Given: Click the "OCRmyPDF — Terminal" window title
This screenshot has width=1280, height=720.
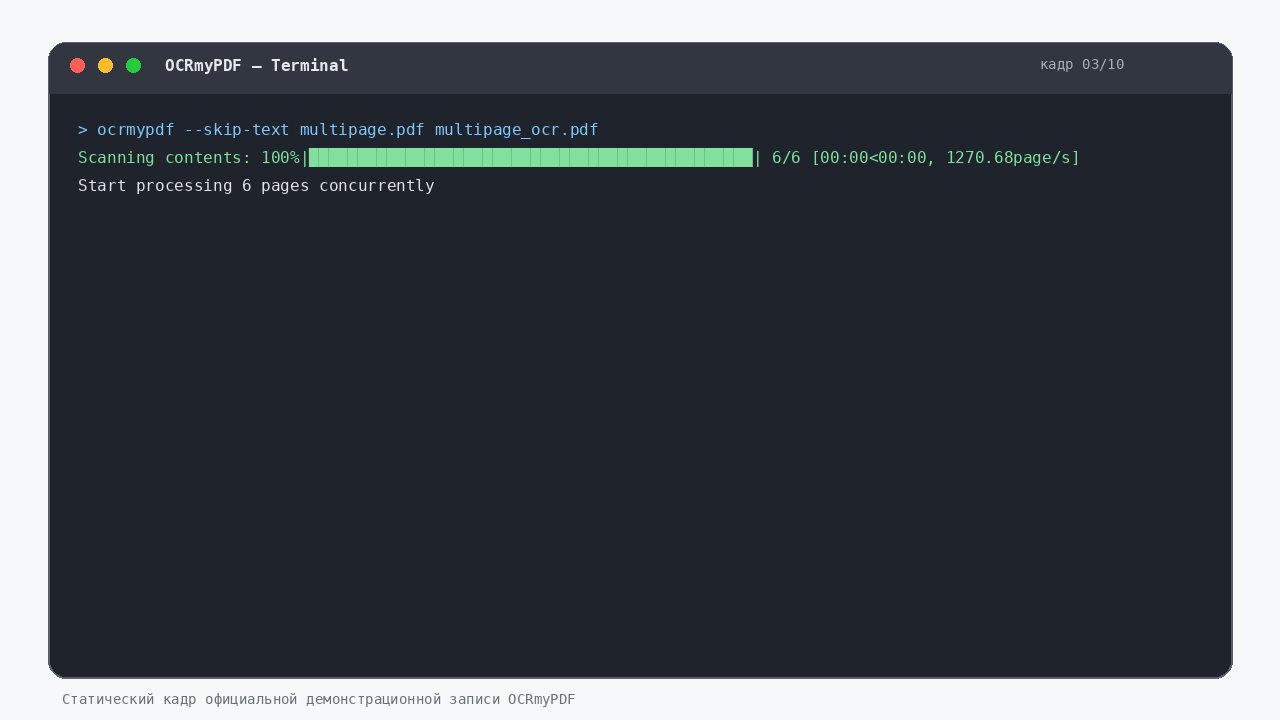Looking at the screenshot, I should (x=257, y=65).
